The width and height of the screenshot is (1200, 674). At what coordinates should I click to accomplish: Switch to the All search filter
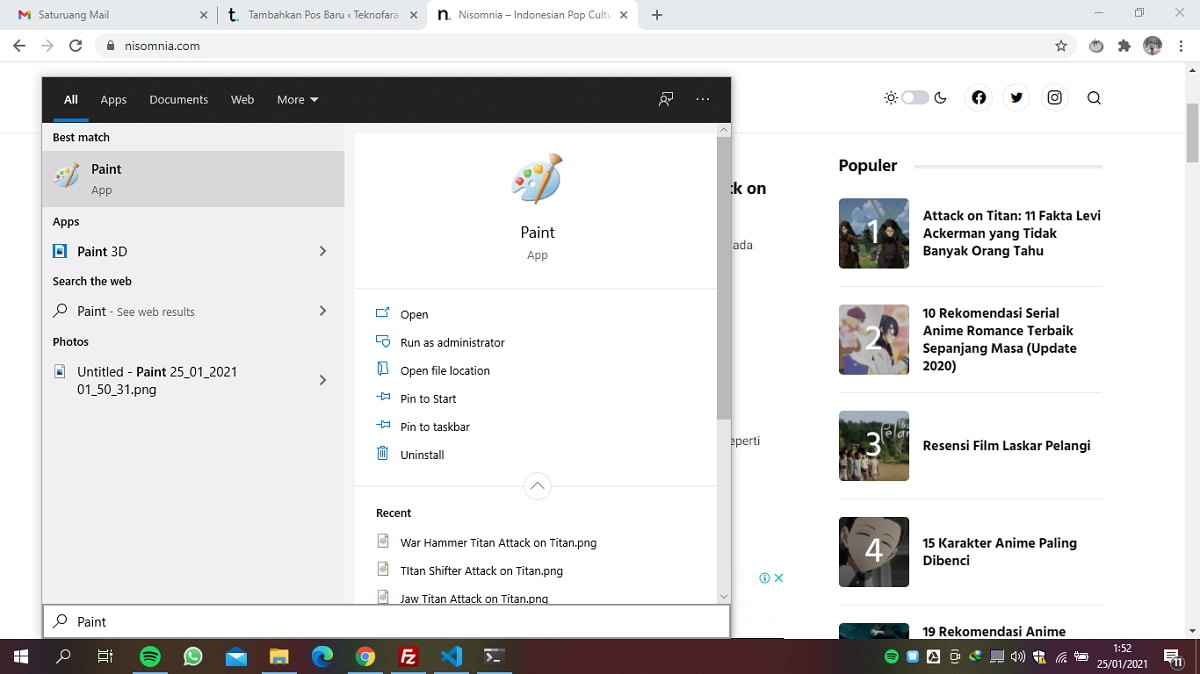(x=71, y=99)
